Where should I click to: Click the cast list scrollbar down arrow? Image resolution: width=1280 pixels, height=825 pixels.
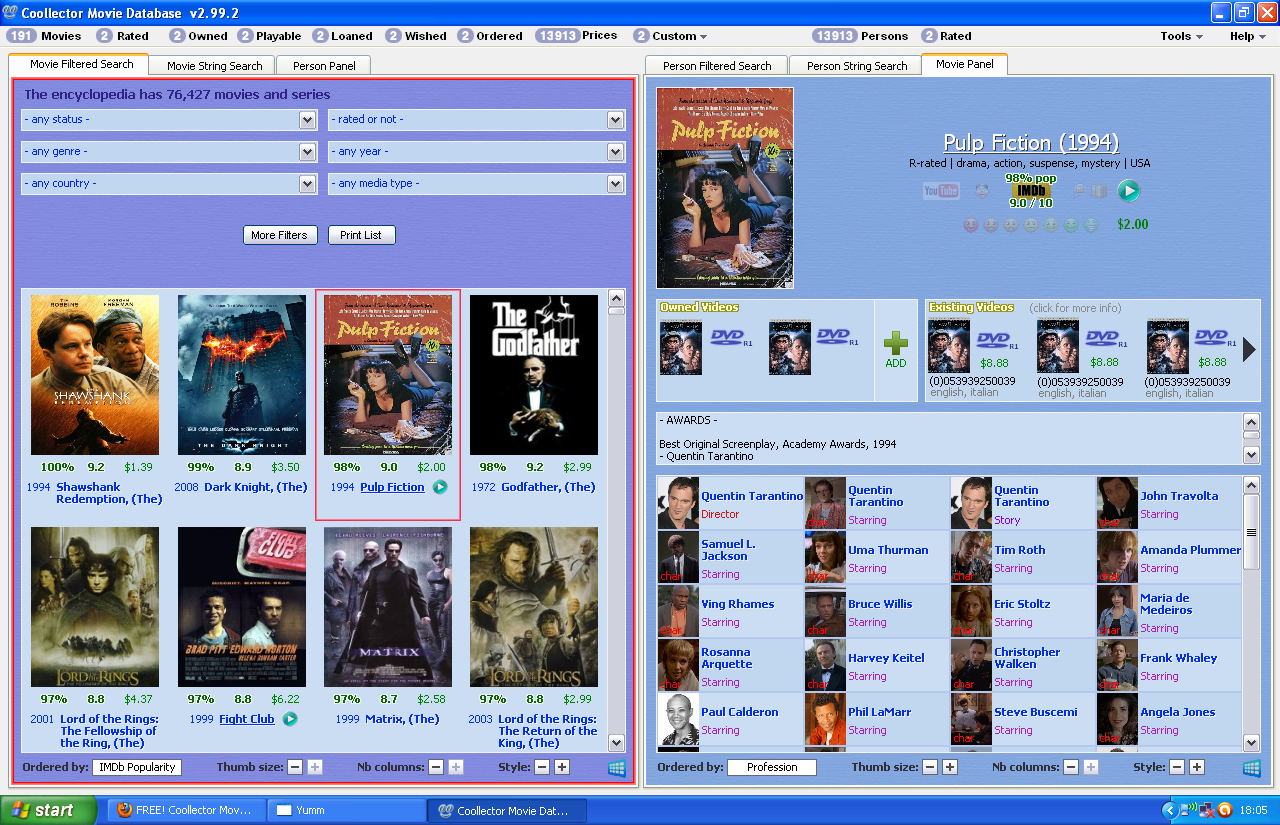click(1251, 742)
